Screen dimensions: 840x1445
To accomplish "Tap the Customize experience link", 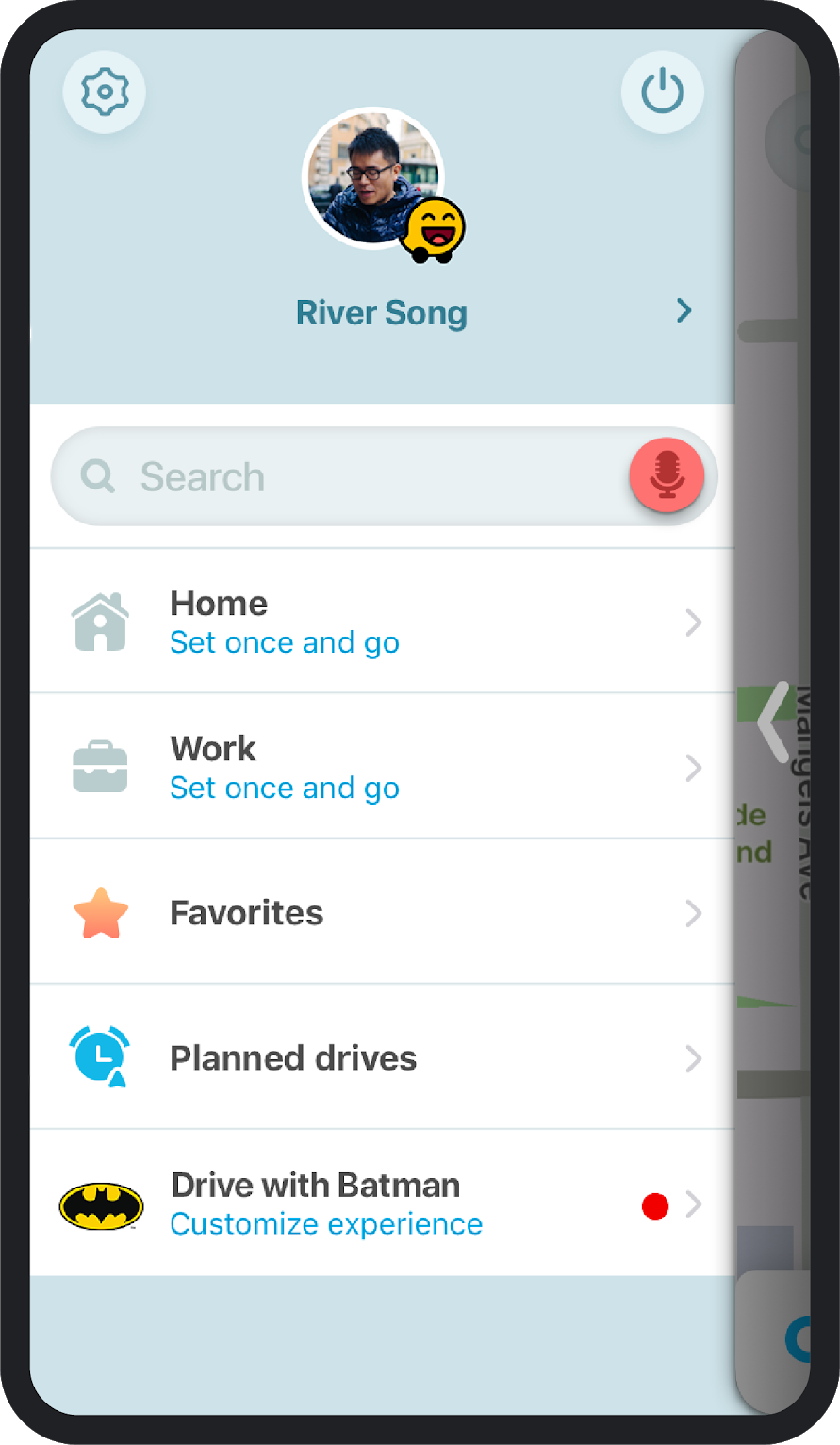I will (326, 1224).
